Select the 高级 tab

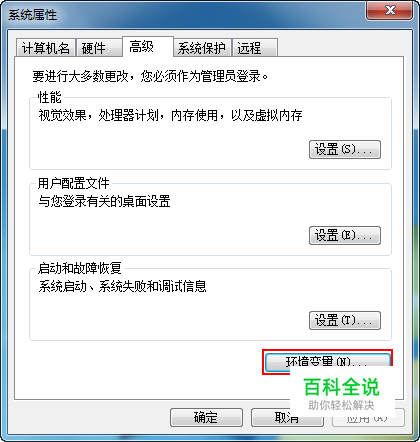click(148, 47)
